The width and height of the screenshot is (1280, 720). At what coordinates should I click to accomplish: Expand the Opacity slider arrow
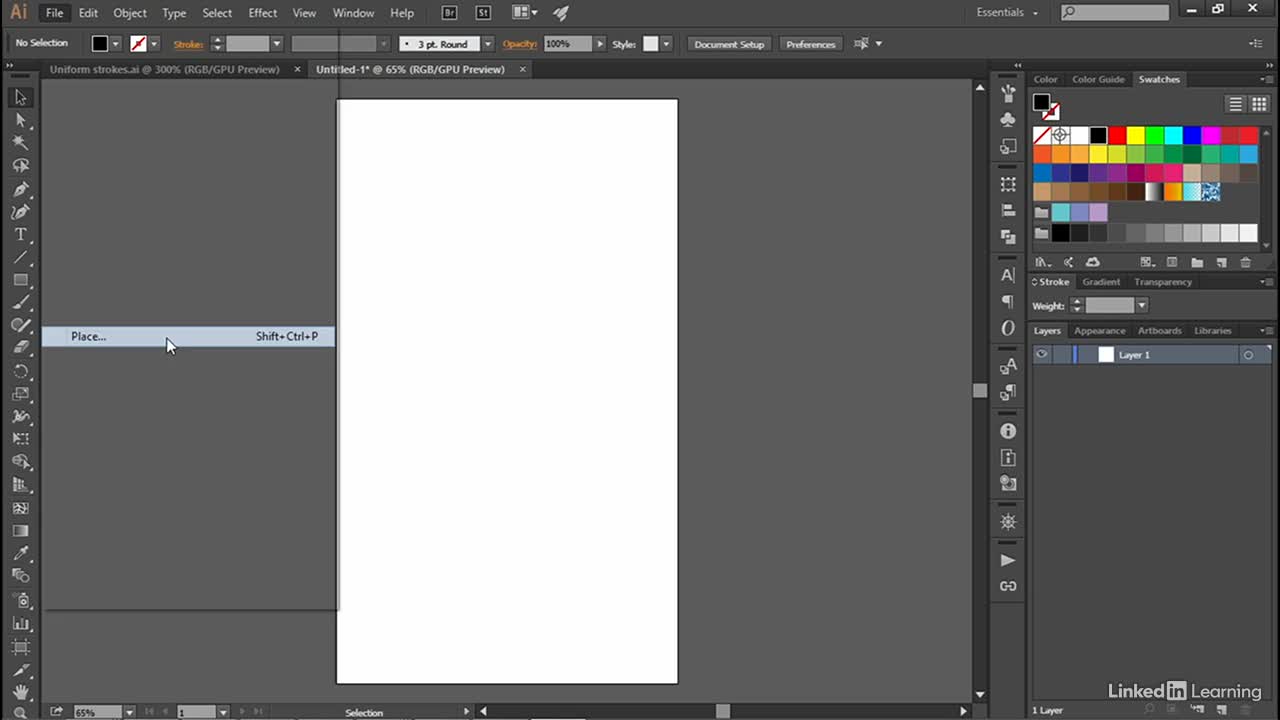click(600, 44)
